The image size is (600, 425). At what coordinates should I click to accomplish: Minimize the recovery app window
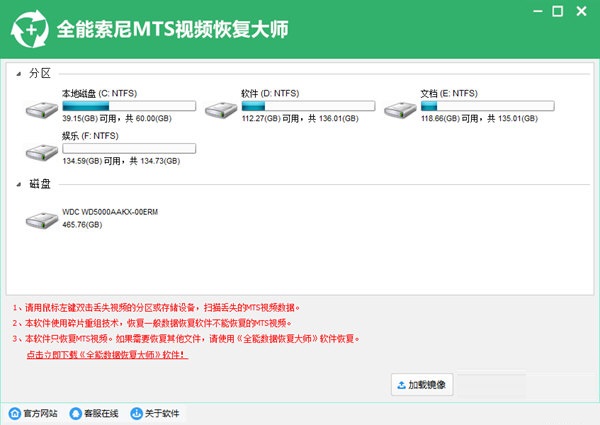538,11
